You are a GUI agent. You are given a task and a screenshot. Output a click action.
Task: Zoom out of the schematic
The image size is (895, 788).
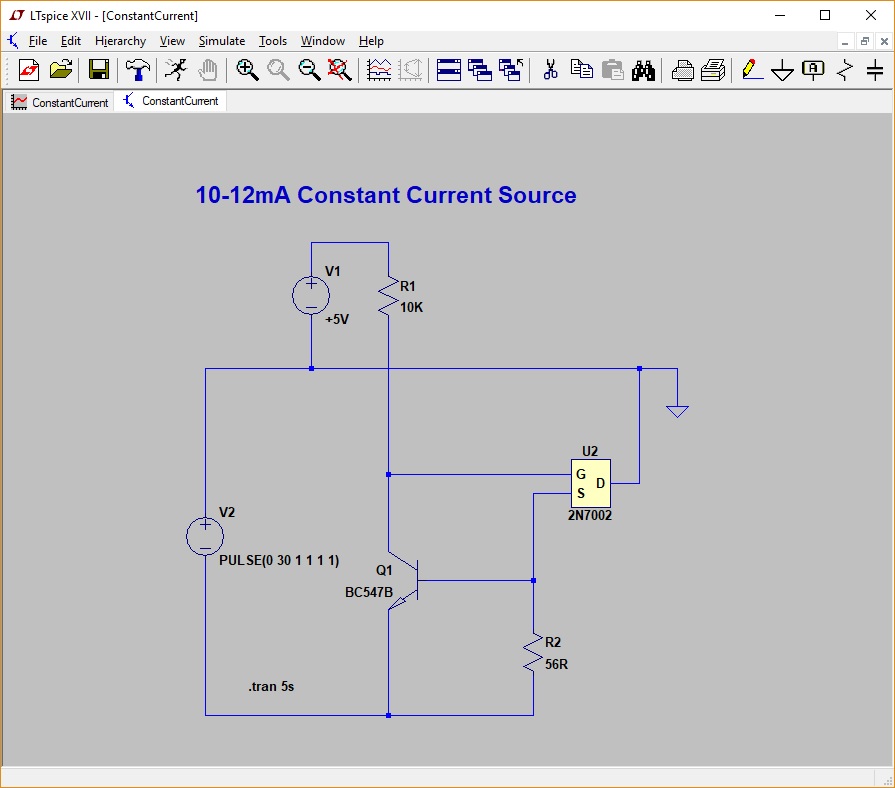point(310,71)
